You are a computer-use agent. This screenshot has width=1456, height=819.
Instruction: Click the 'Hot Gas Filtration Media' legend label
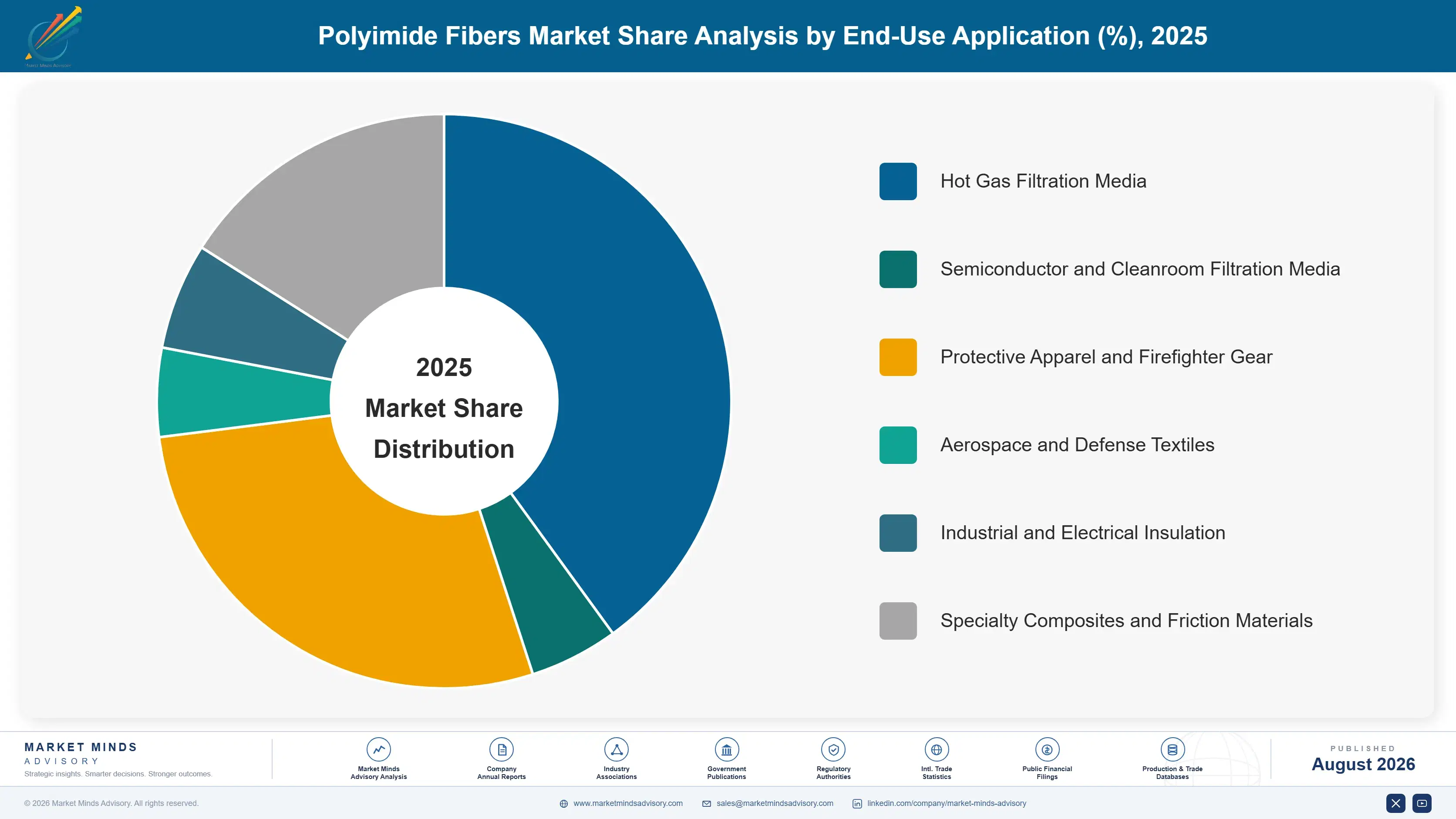tap(1043, 181)
